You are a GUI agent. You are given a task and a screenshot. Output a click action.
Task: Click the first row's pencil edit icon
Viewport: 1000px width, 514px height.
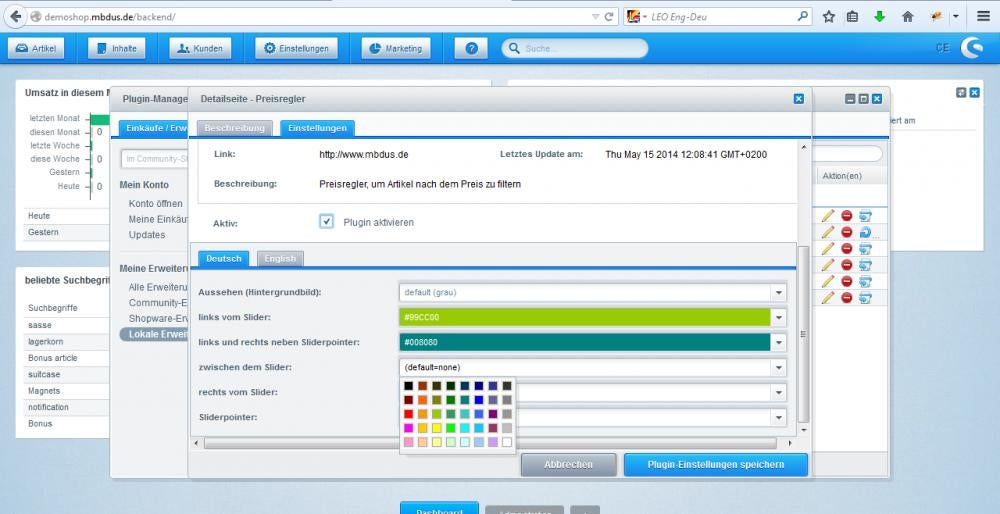click(827, 215)
